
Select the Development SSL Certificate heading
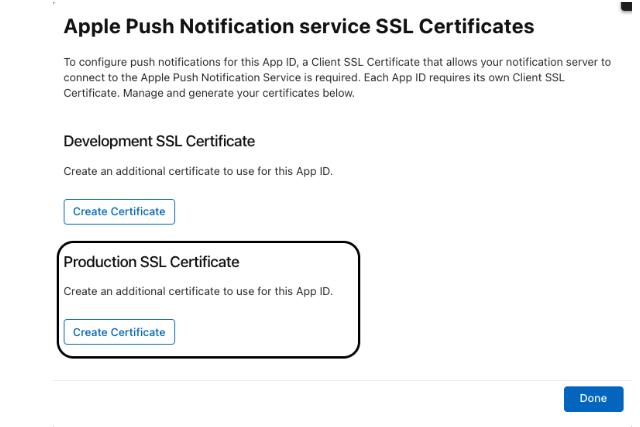(159, 141)
